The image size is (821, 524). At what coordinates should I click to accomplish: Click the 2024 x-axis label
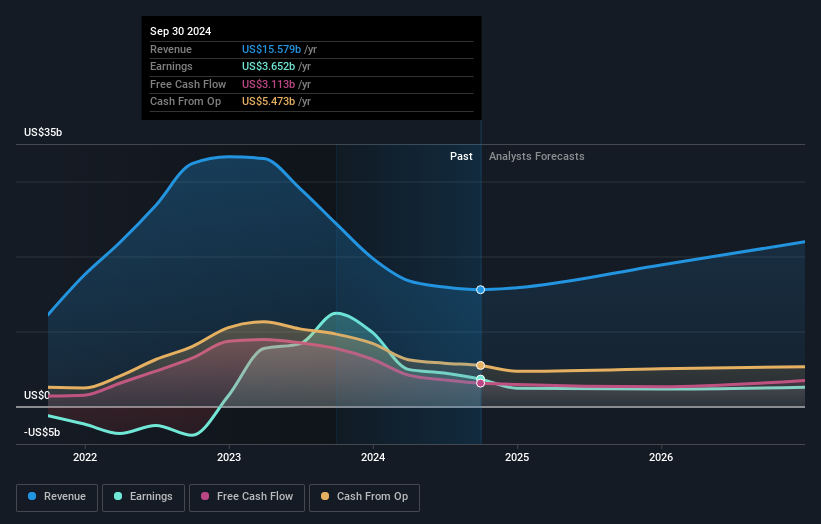point(373,458)
